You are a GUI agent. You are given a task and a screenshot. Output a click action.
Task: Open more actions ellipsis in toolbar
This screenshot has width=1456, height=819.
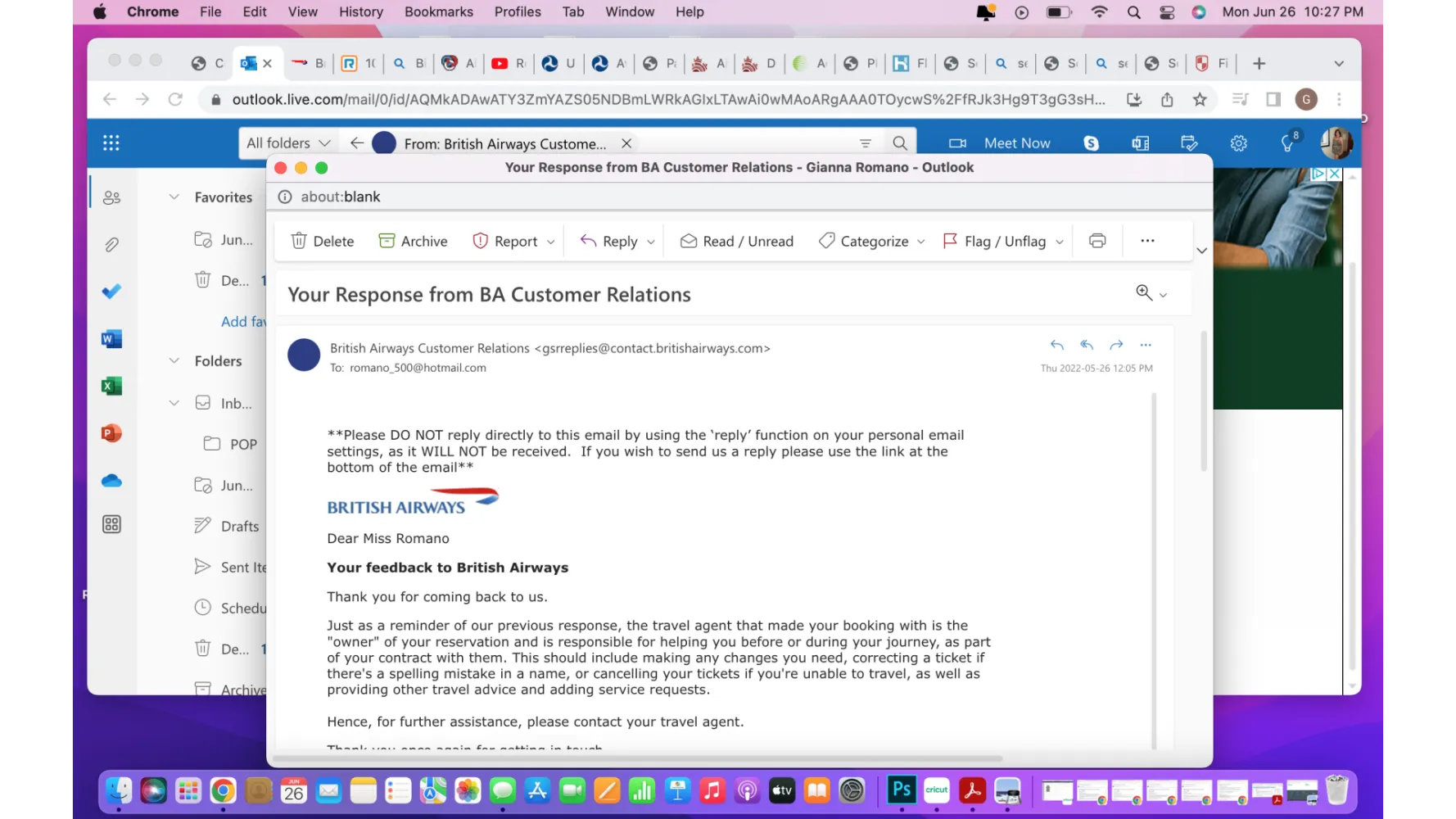click(1147, 241)
